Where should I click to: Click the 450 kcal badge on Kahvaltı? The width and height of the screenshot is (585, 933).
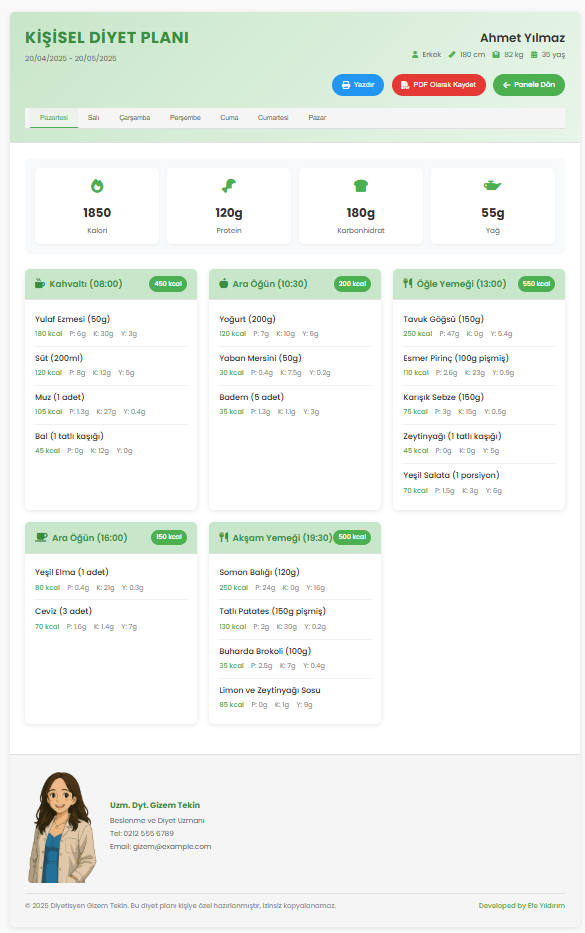tap(168, 284)
